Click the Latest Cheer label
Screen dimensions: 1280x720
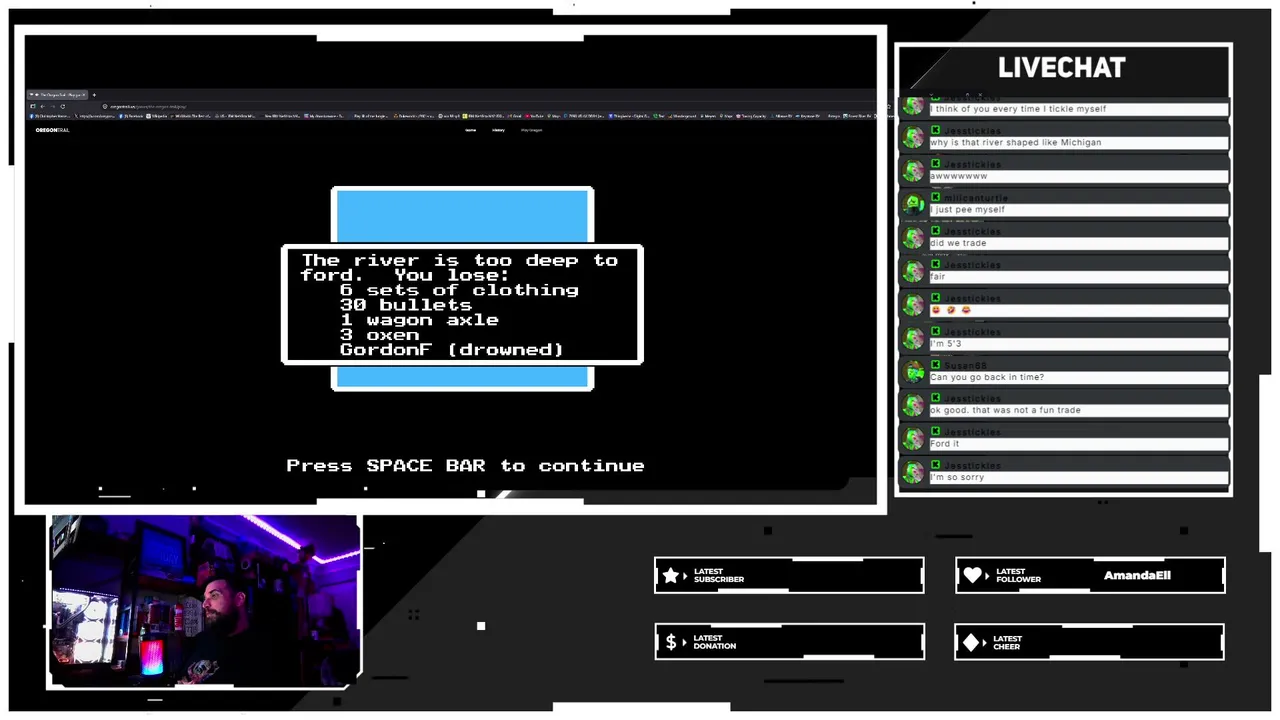click(x=1008, y=642)
